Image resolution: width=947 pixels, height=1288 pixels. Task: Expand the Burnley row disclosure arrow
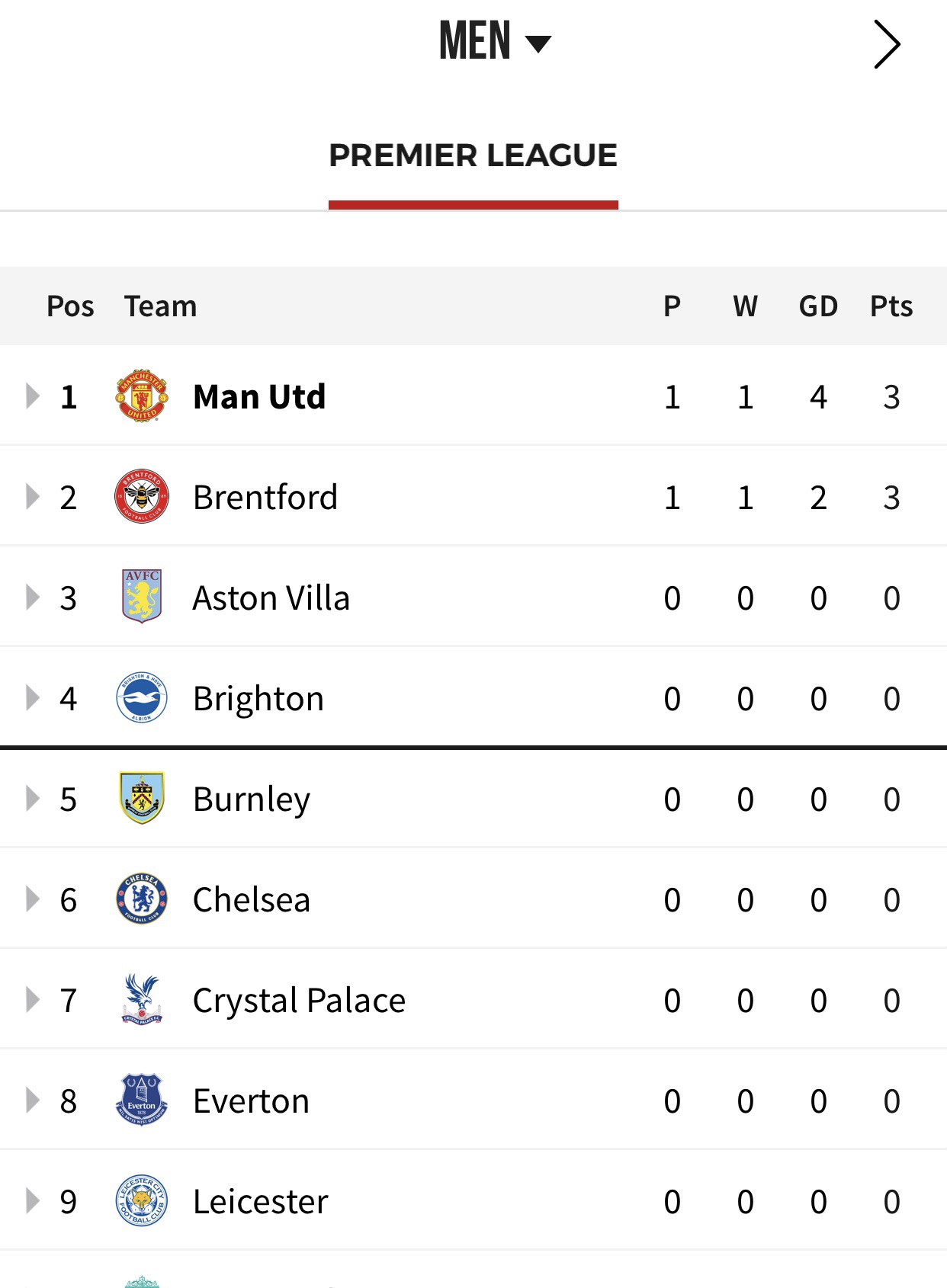point(32,798)
